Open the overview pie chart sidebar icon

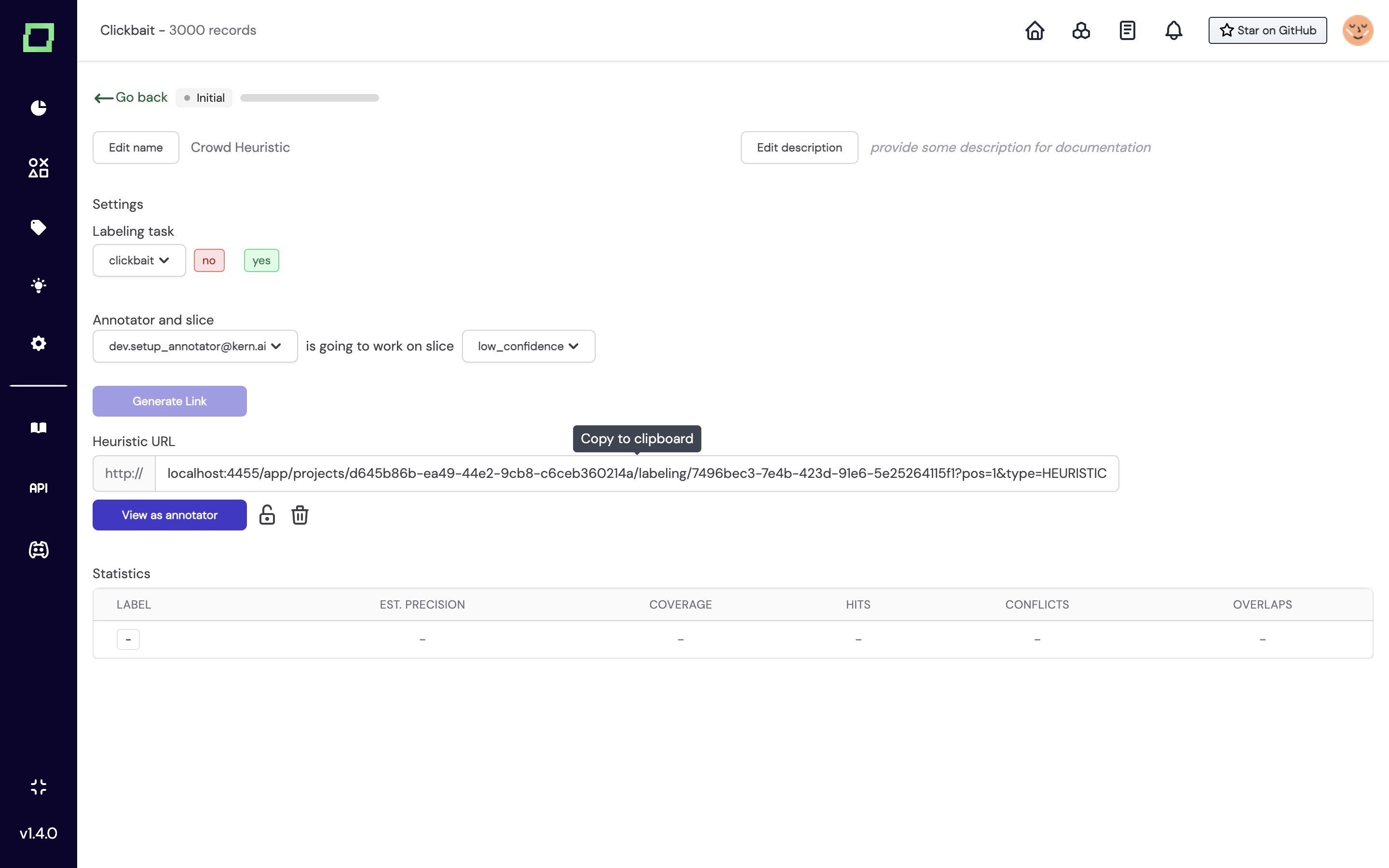tap(39, 108)
